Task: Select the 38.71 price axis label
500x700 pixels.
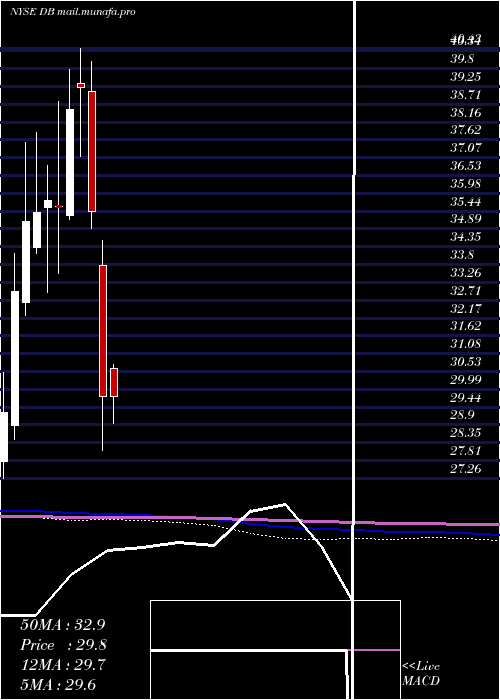Action: pos(466,95)
